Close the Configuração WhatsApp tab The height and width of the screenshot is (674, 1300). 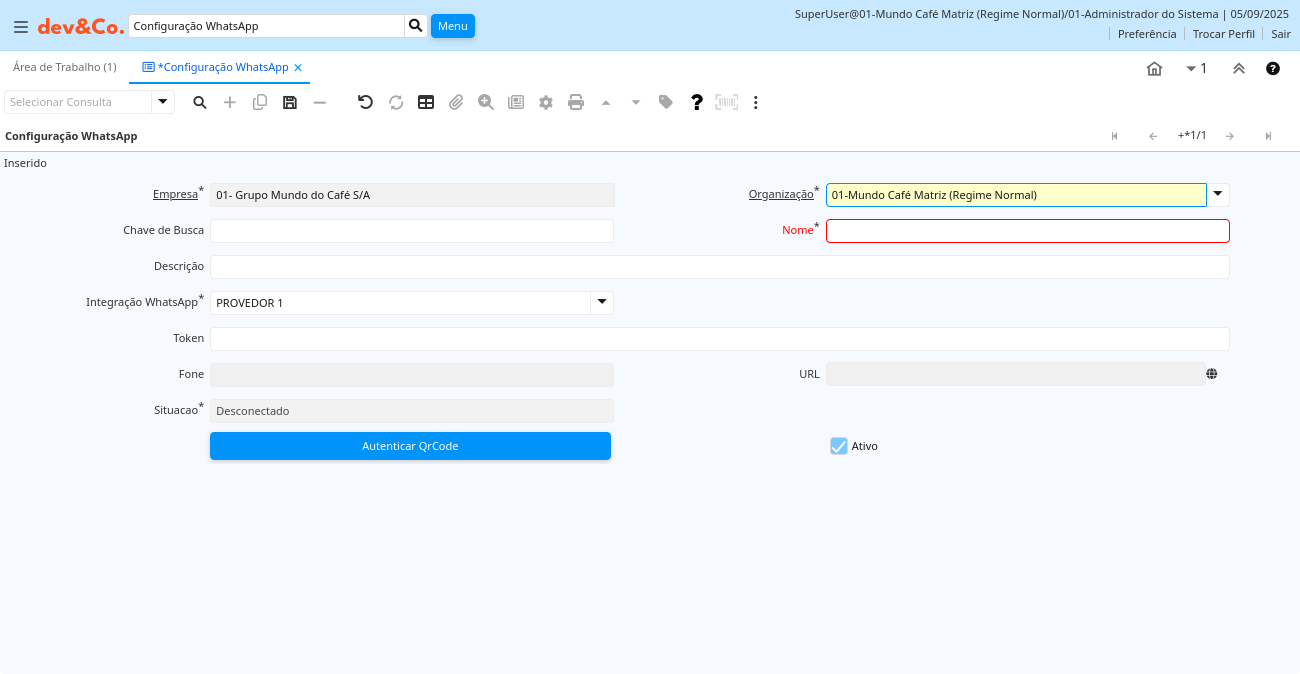point(298,68)
